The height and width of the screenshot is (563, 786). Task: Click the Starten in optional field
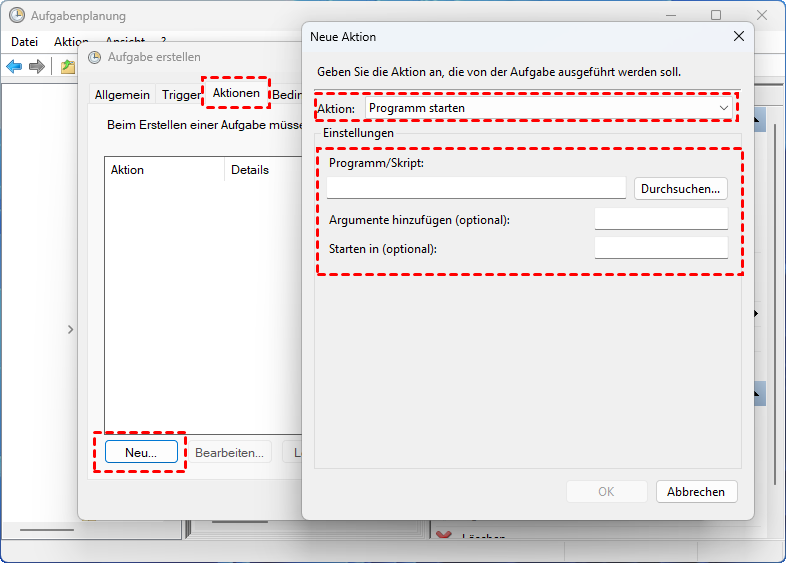(x=661, y=248)
